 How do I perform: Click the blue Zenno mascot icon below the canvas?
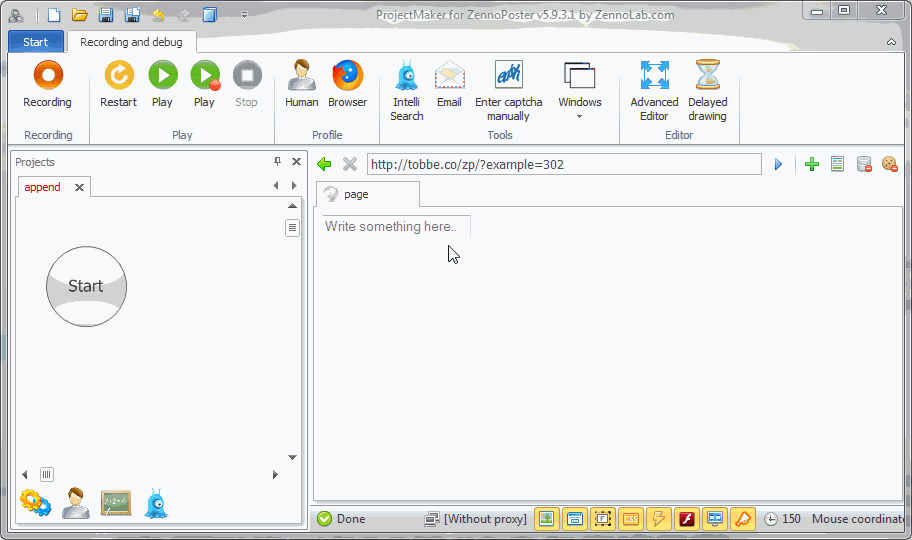point(156,503)
